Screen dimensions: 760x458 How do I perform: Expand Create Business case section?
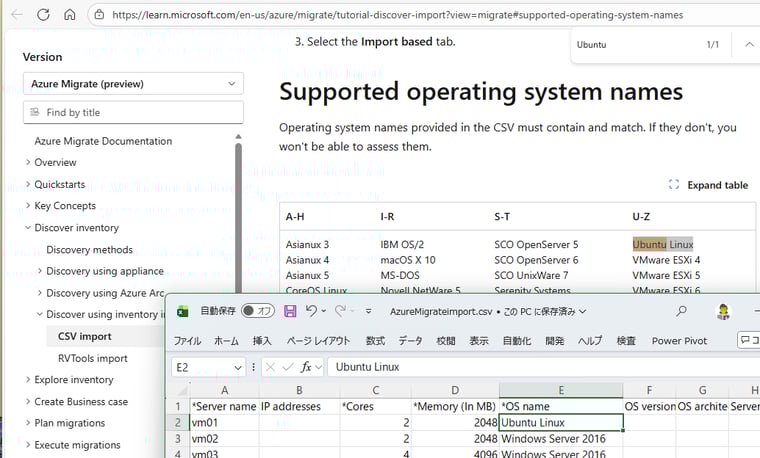click(x=28, y=401)
